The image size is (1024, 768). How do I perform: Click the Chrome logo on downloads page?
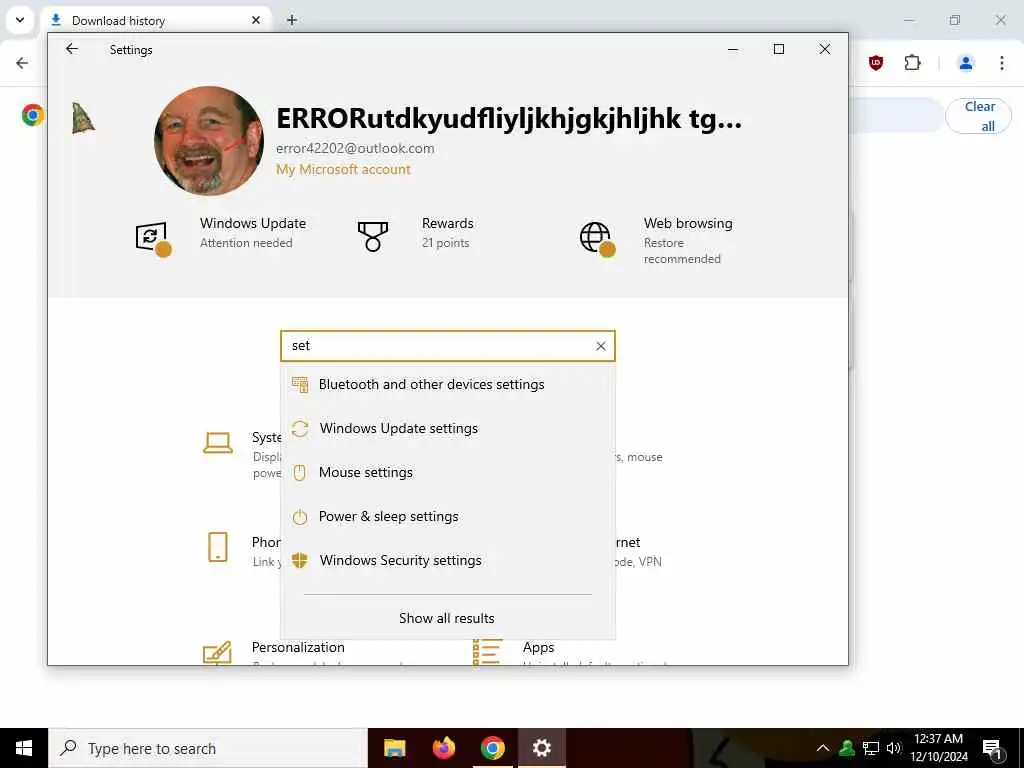[33, 115]
